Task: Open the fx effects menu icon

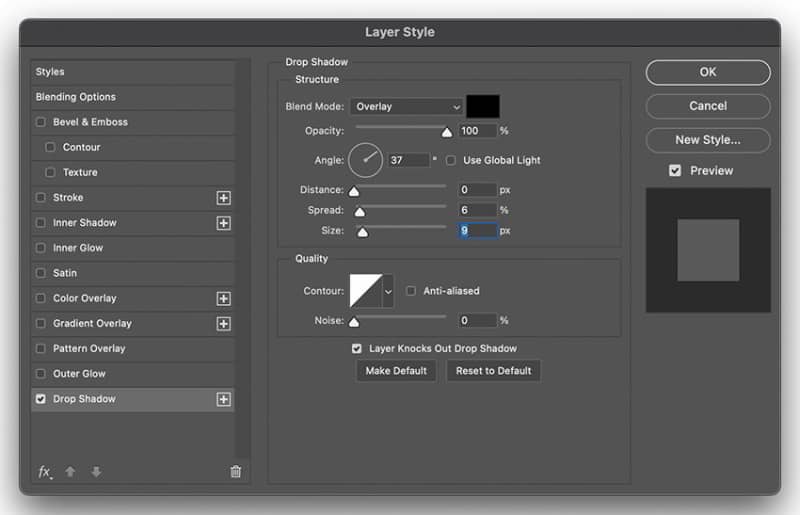Action: pos(45,472)
